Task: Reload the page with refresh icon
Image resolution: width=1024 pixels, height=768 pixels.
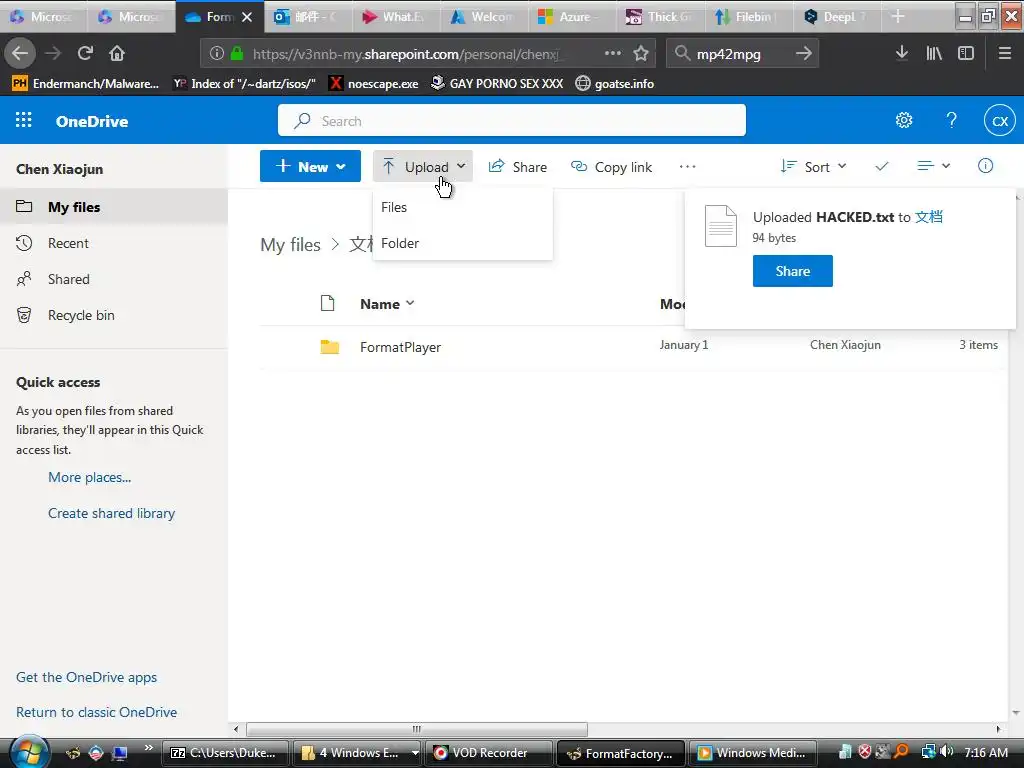Action: [85, 53]
